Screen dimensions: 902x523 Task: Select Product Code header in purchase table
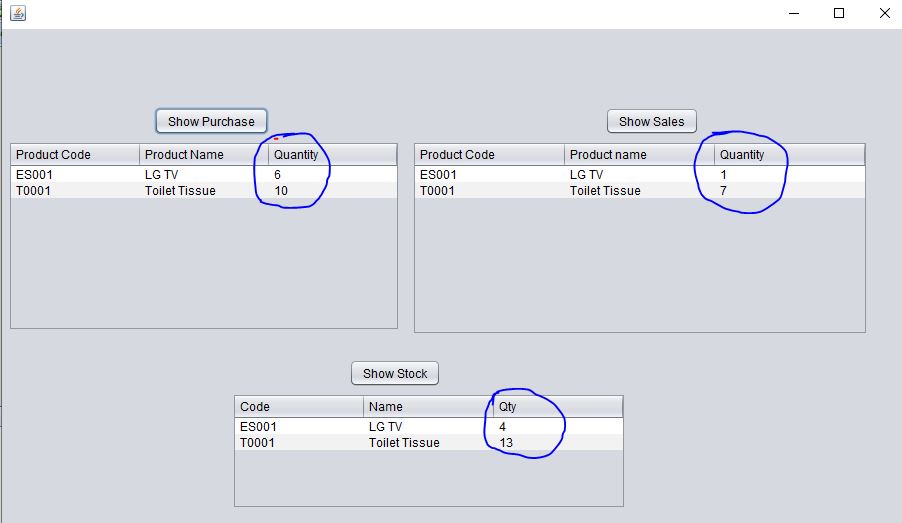coord(75,155)
